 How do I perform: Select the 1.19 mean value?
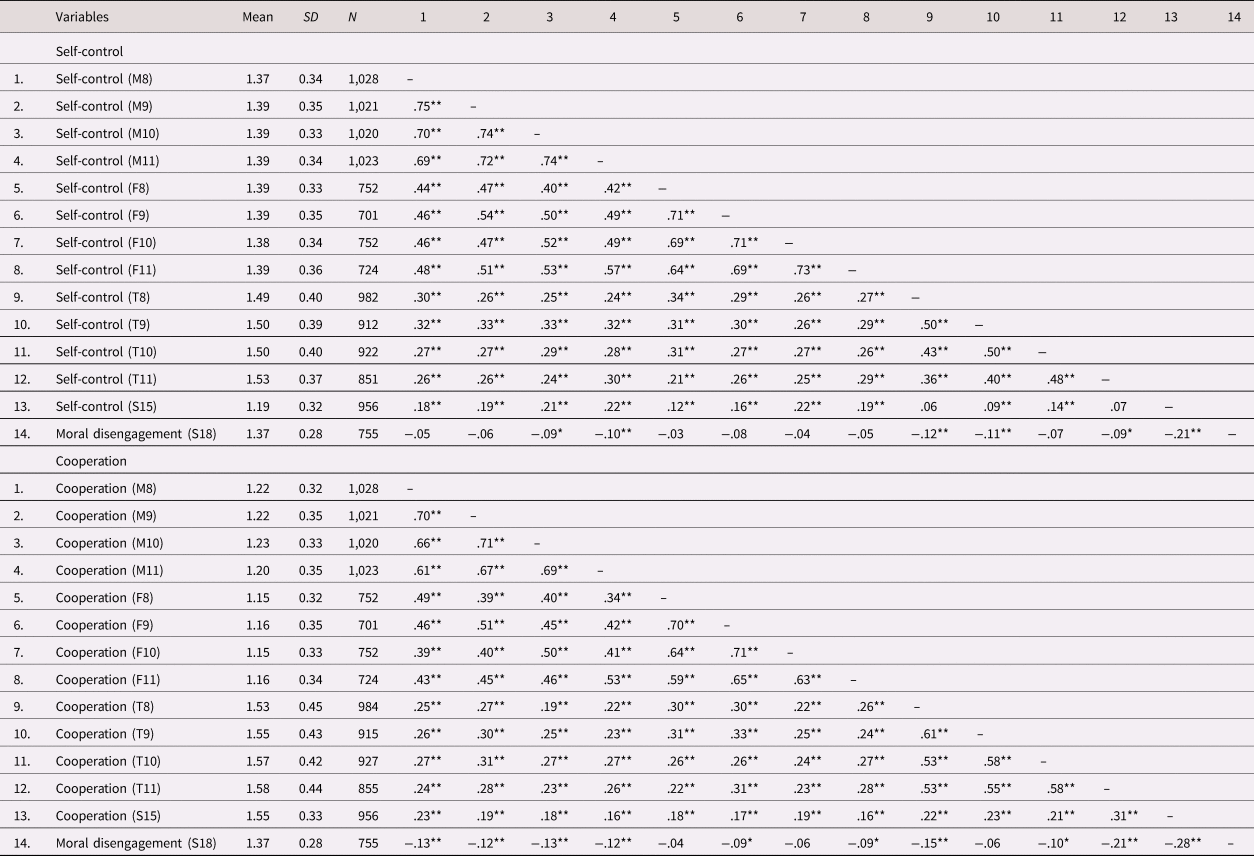257,407
